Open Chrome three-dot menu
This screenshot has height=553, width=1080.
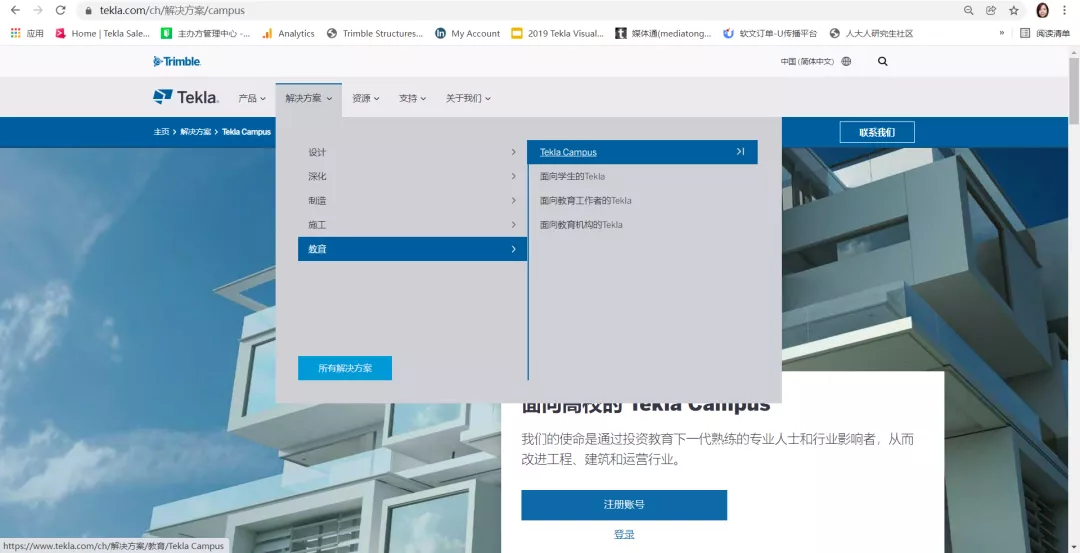(1065, 10)
